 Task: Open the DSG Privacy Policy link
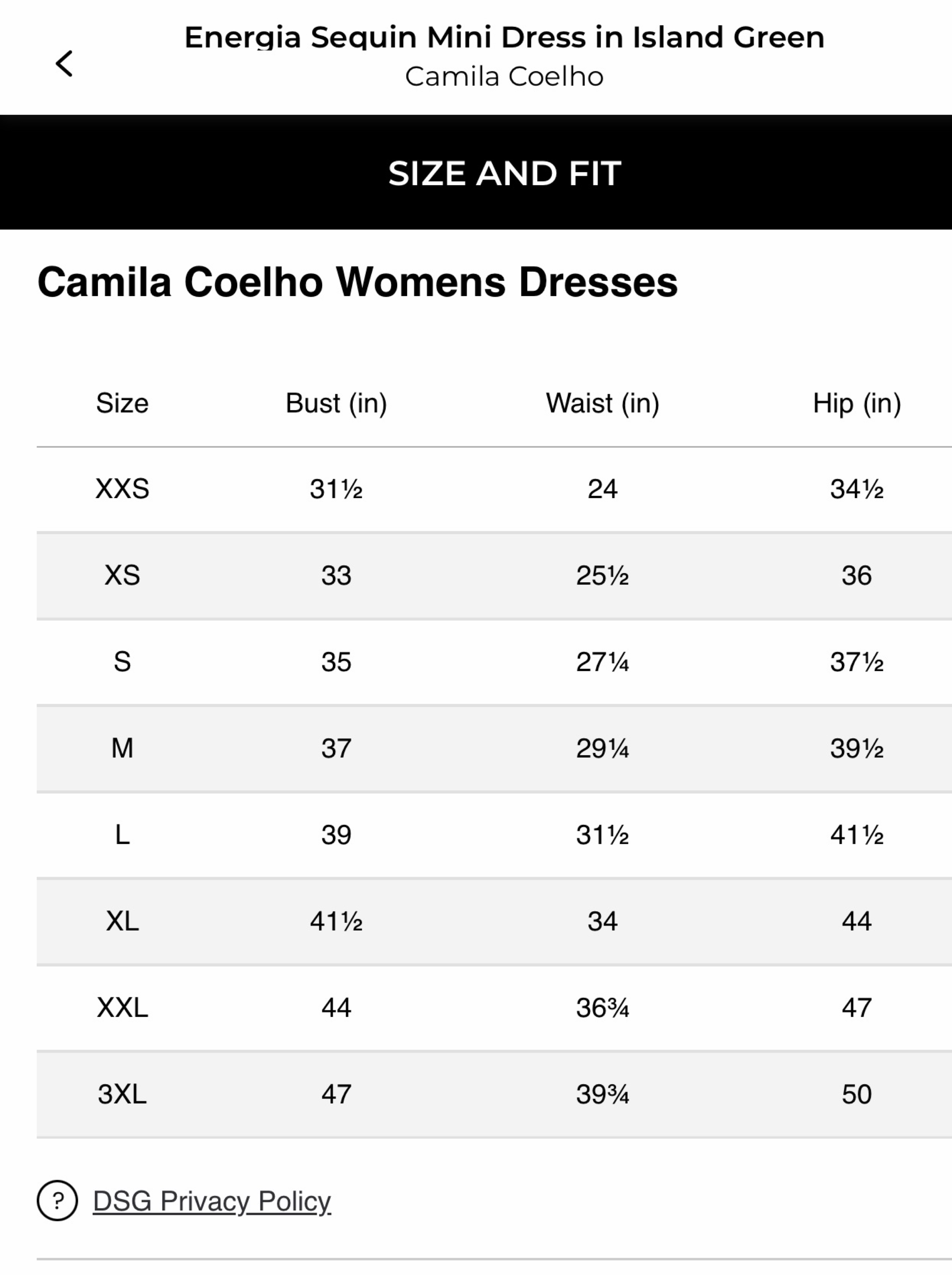(x=211, y=1201)
